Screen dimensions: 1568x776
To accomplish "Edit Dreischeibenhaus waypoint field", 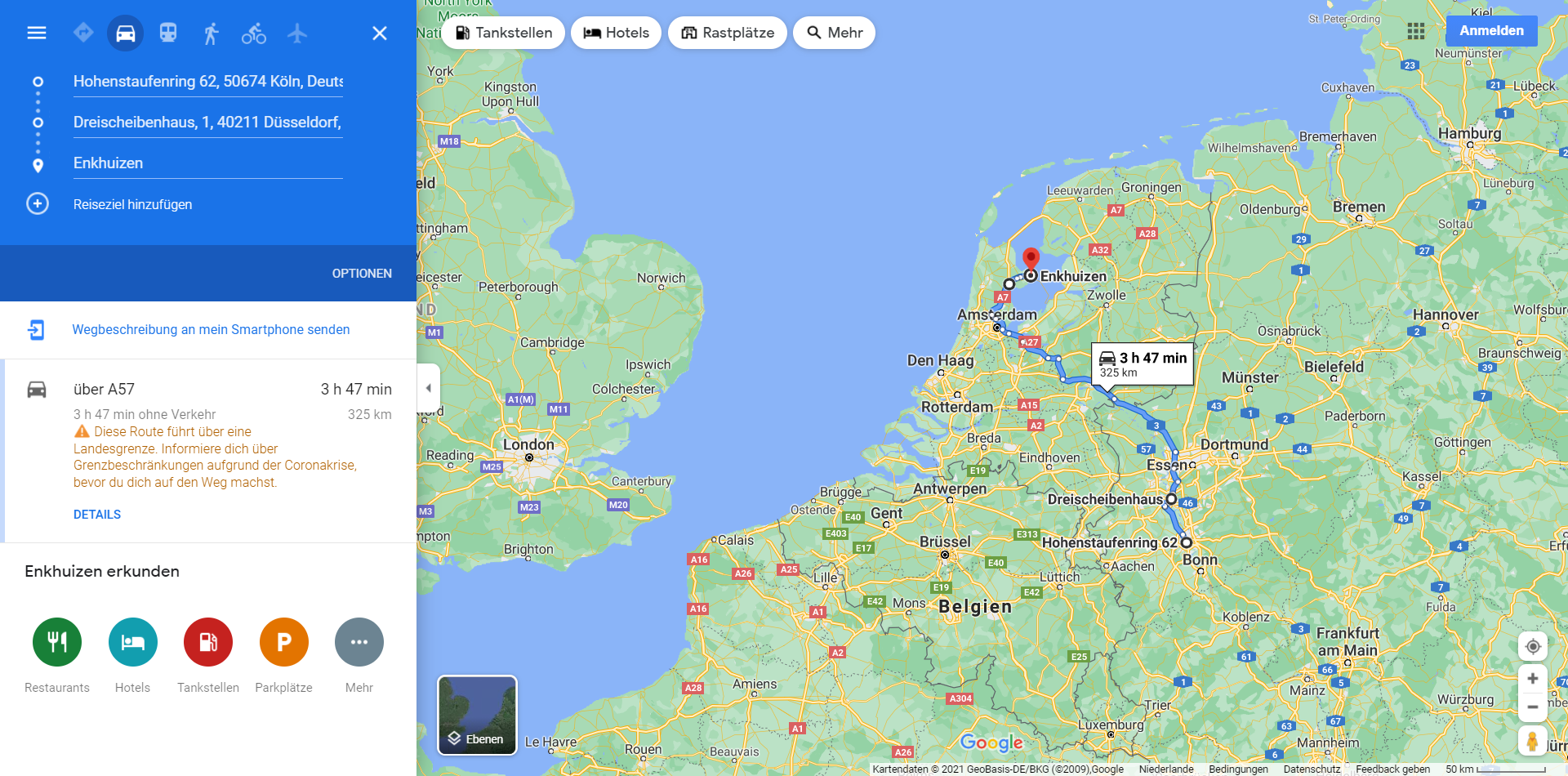I will (208, 123).
